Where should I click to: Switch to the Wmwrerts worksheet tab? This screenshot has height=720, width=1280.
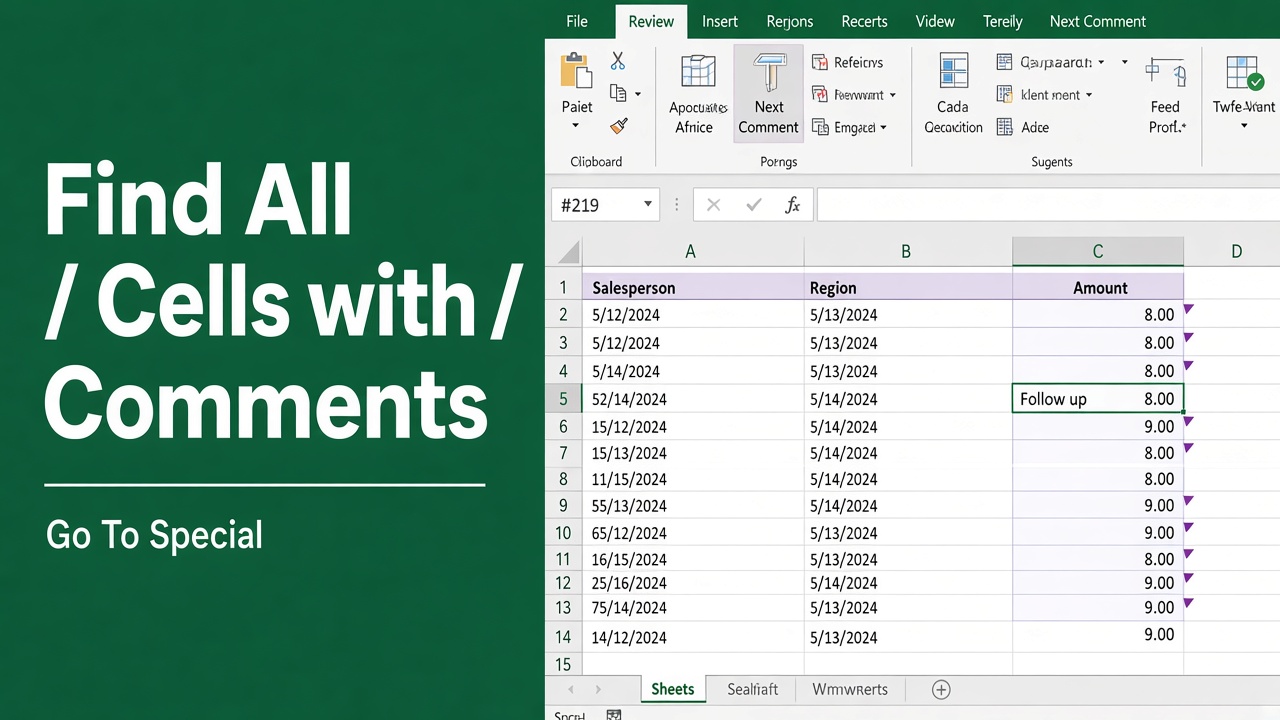click(849, 689)
